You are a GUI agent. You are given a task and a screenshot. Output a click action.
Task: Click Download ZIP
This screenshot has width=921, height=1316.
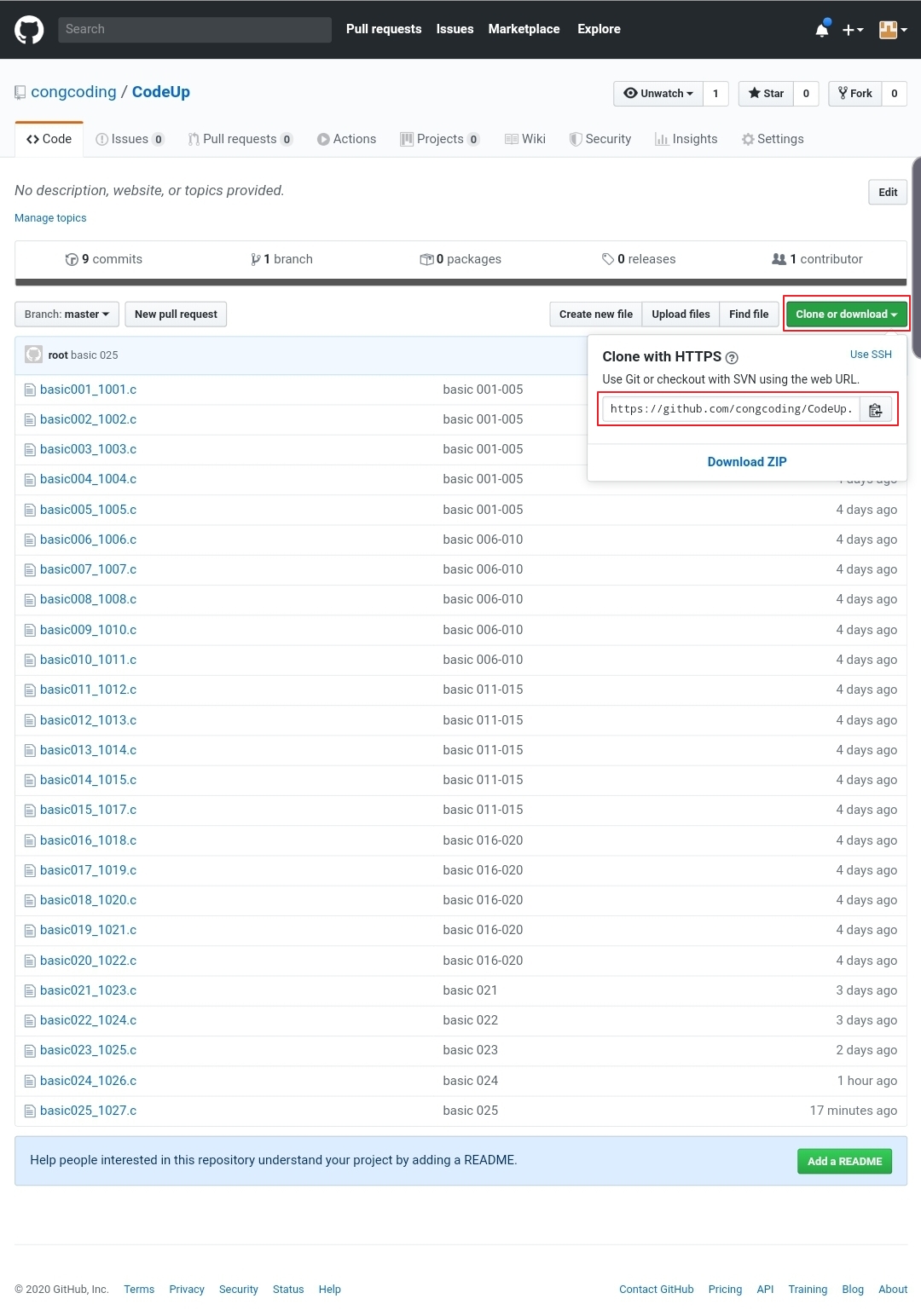click(x=747, y=462)
